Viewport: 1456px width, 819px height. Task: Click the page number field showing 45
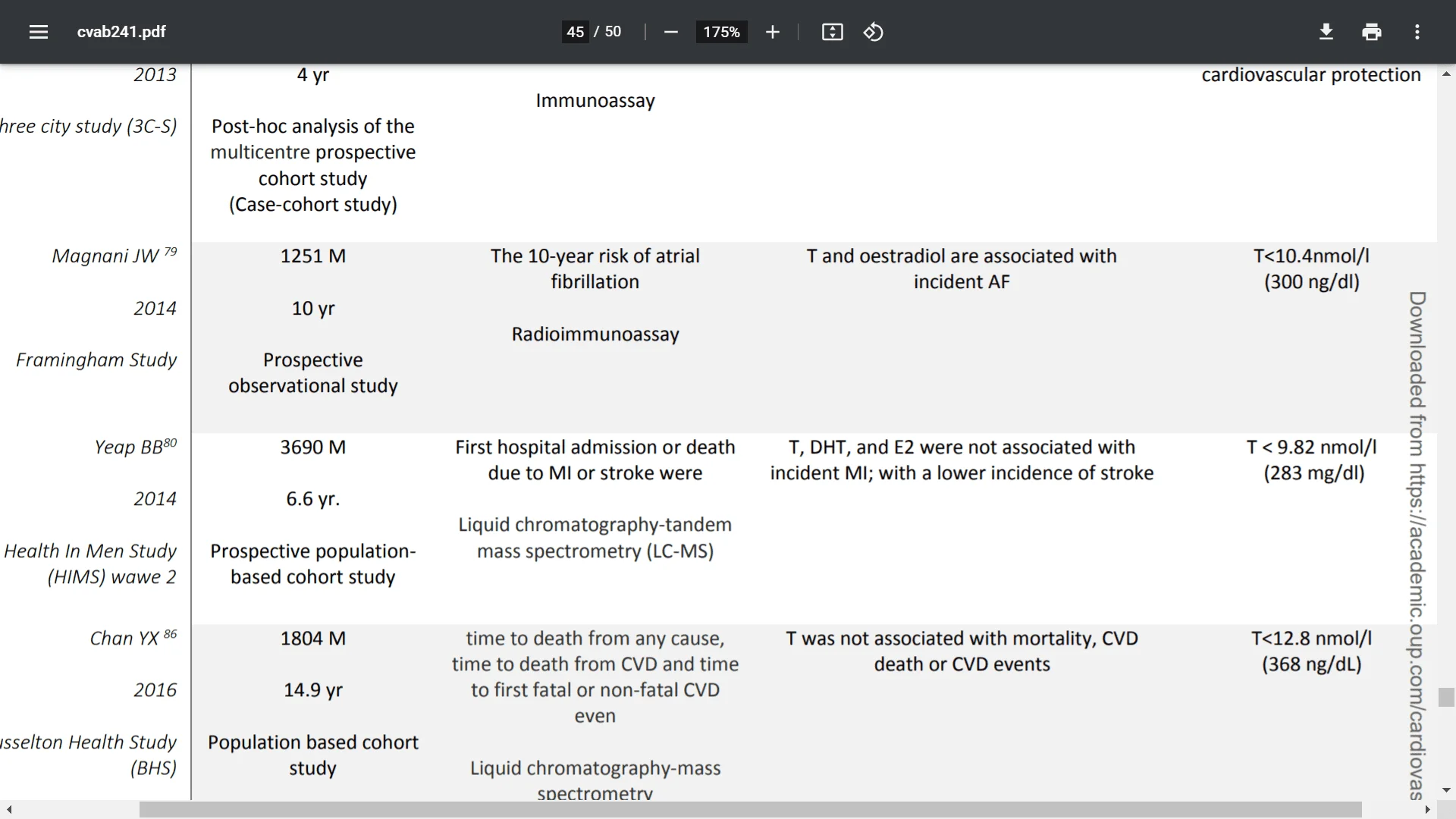575,32
